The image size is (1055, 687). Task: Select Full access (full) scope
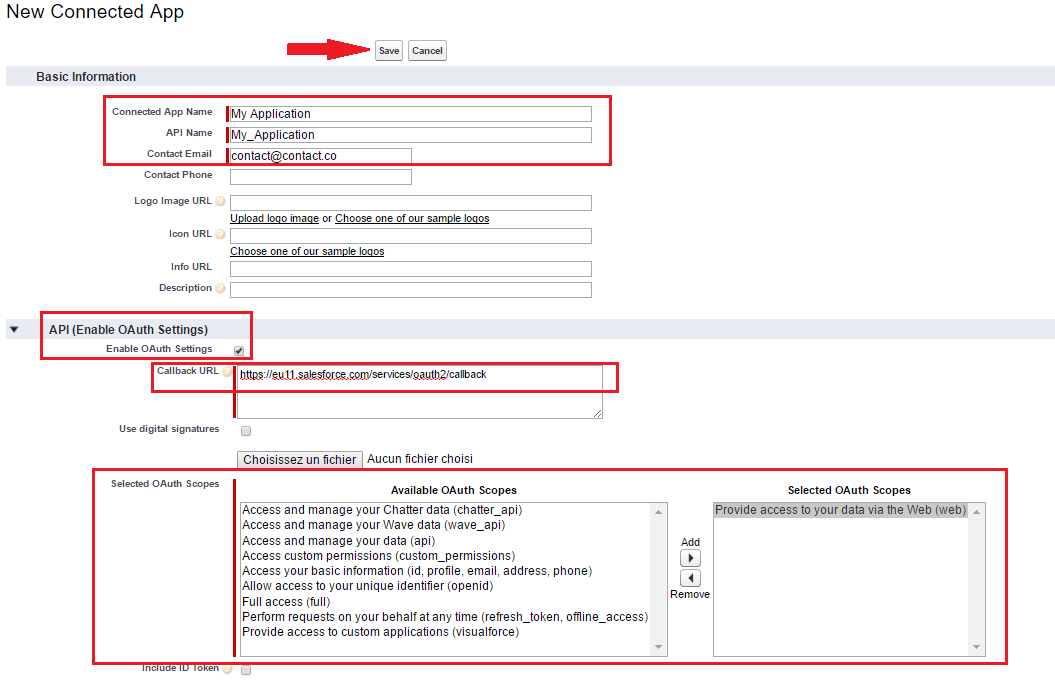click(x=286, y=602)
